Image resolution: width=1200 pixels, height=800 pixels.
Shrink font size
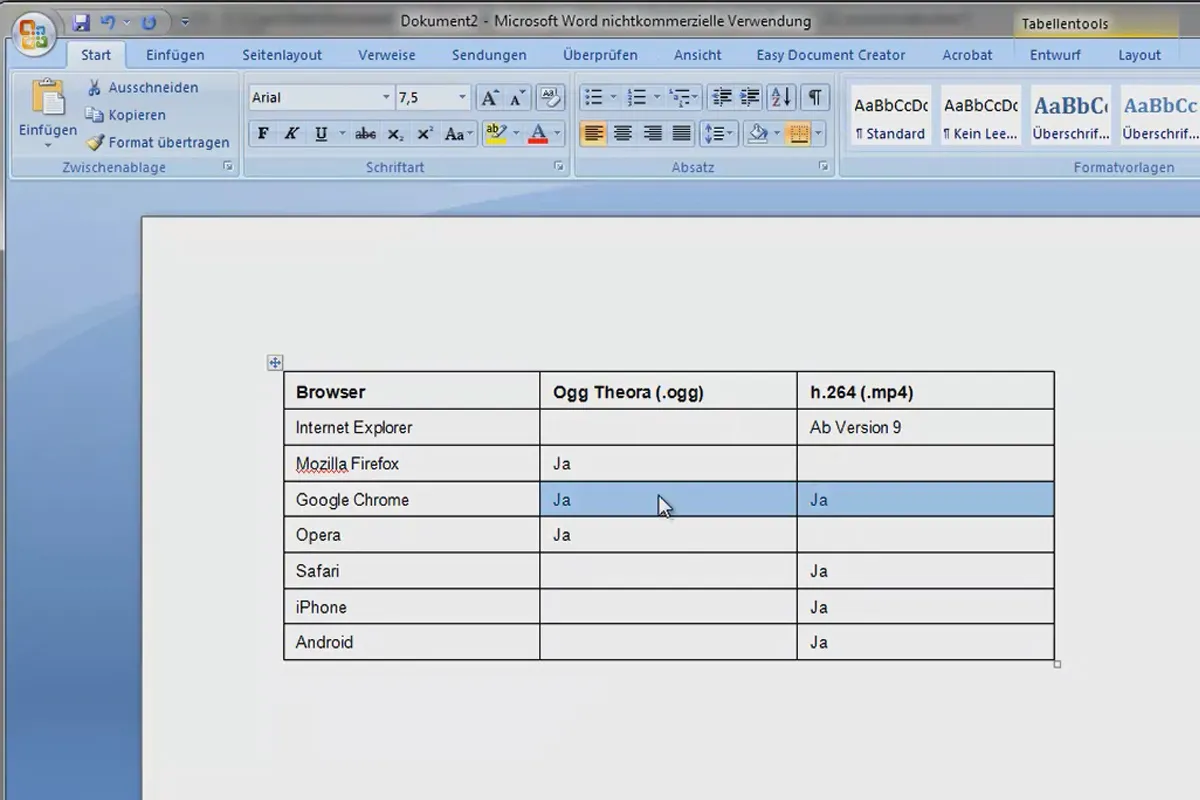point(517,98)
